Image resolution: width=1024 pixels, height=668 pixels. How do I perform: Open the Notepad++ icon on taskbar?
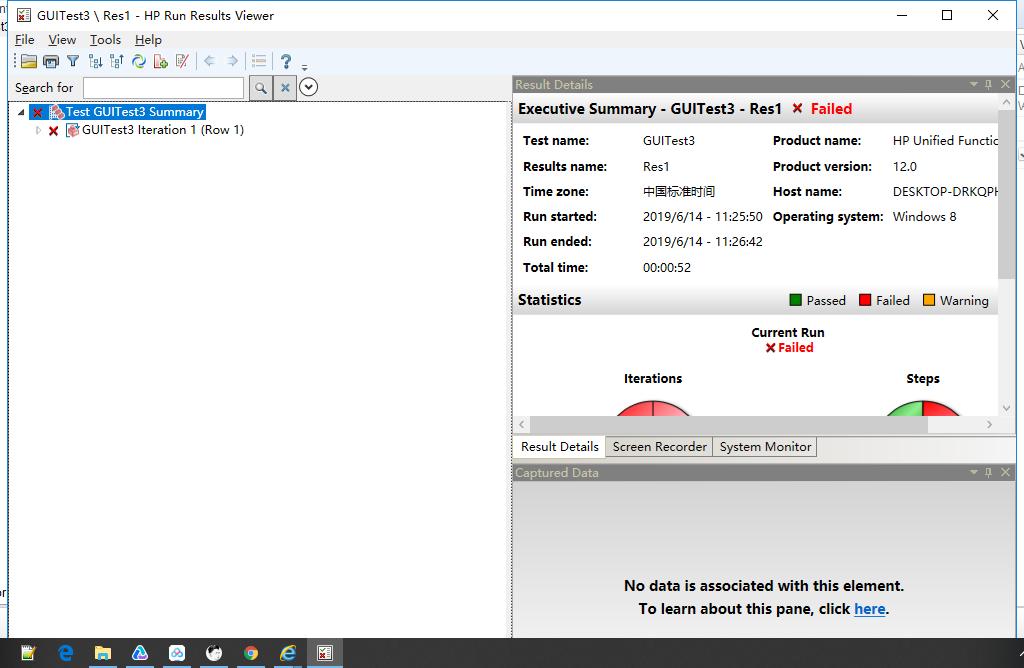28,653
